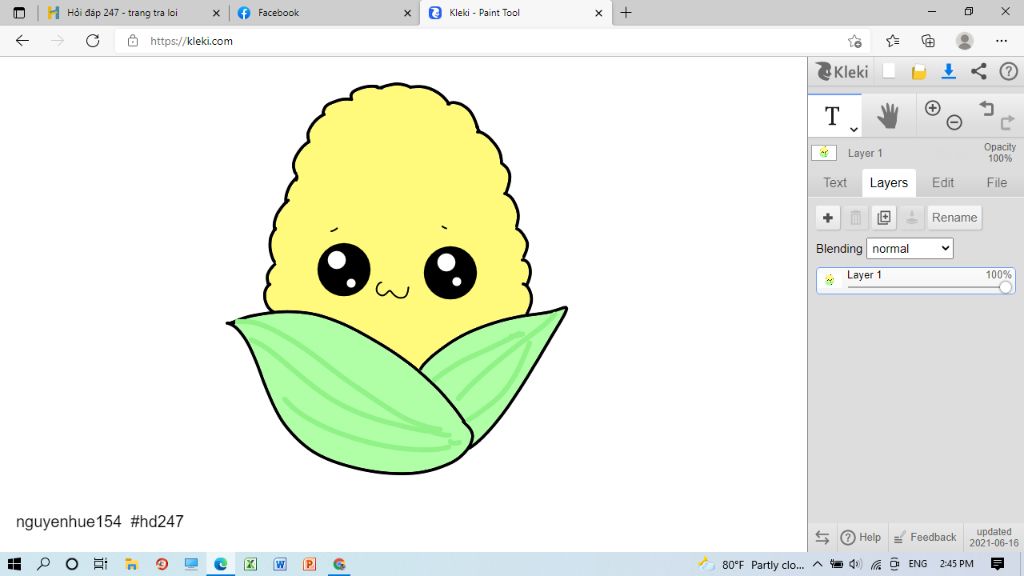1024x576 pixels.
Task: Select Layer 1 in the layers list
Action: 916,280
